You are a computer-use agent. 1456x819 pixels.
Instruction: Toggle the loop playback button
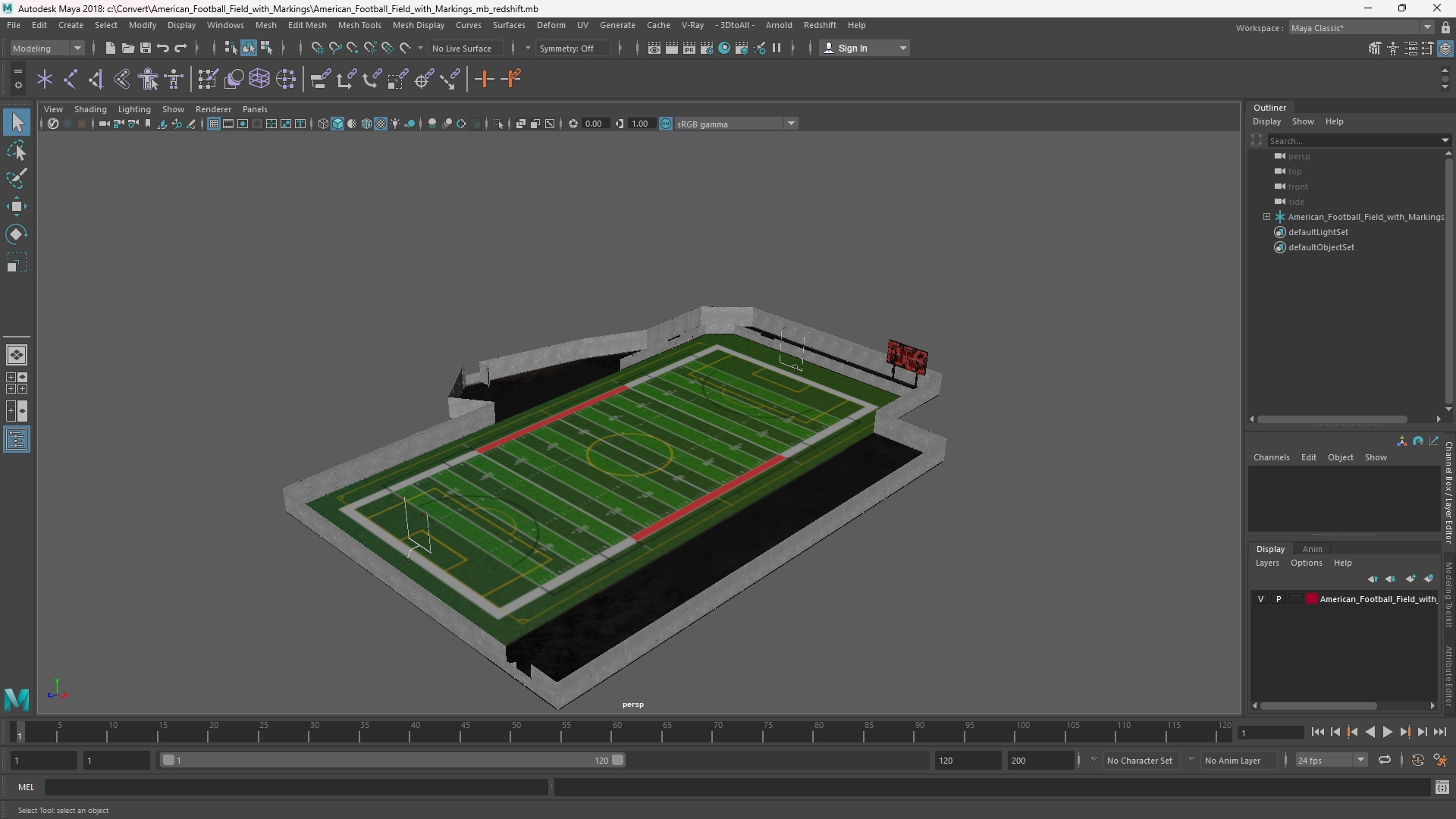(x=1384, y=761)
